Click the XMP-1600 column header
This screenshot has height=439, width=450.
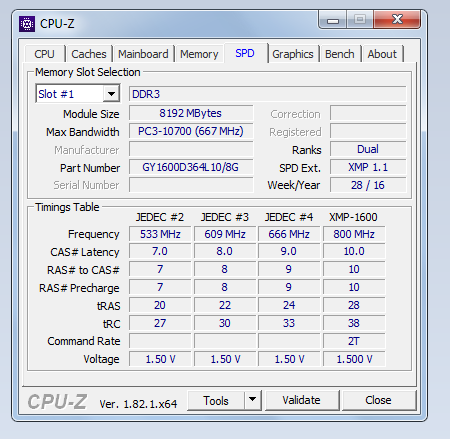click(353, 217)
